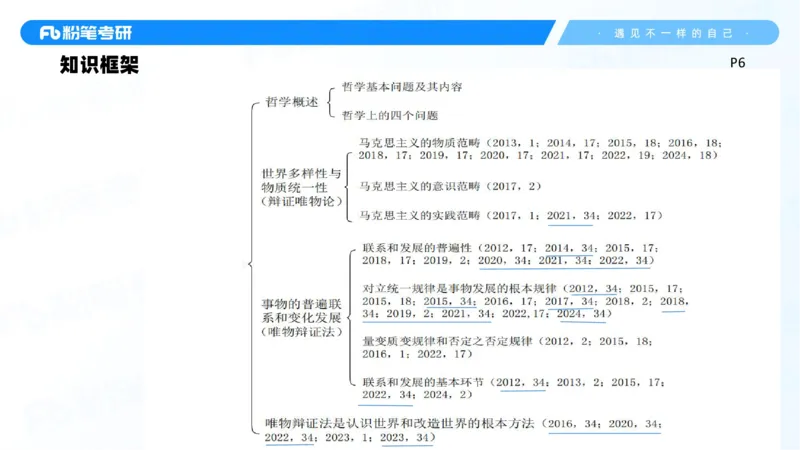Click the 哲学概述 node
The height and width of the screenshot is (450, 800).
coord(292,102)
